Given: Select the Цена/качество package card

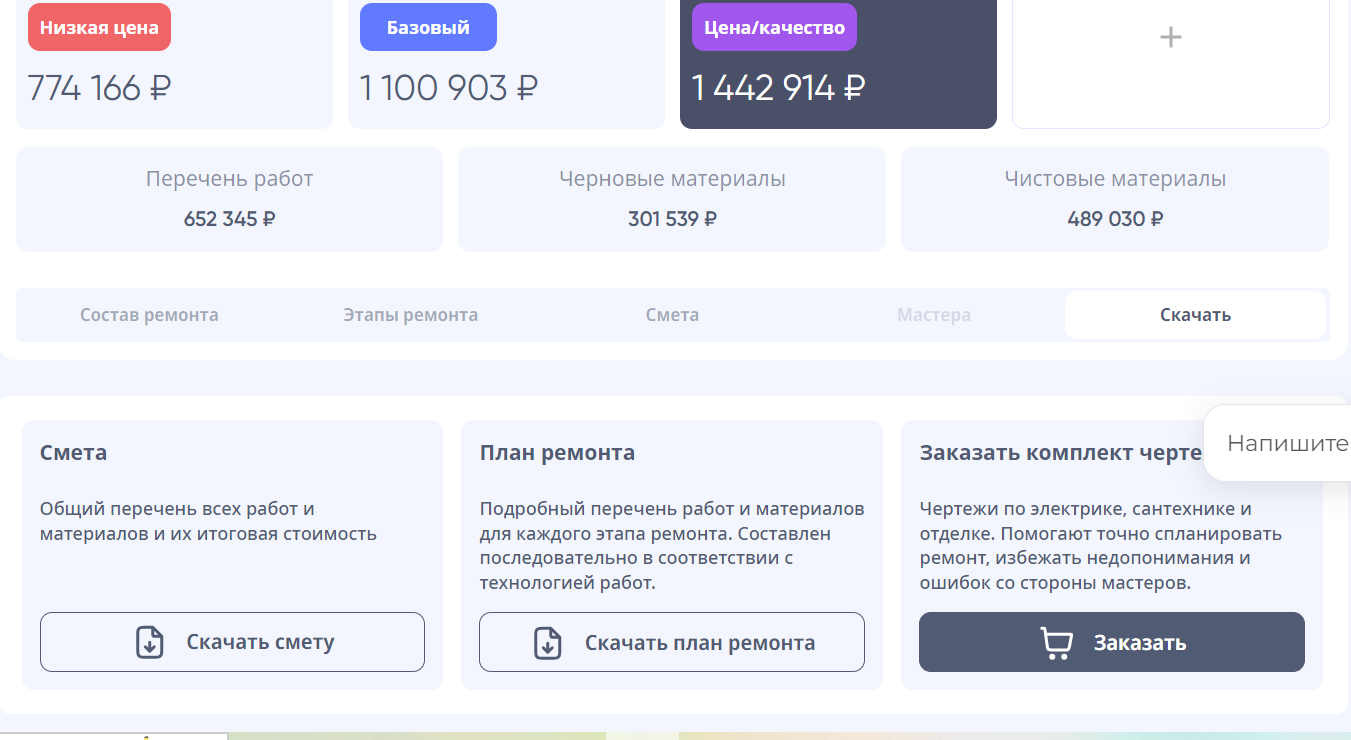Looking at the screenshot, I should pos(838,64).
